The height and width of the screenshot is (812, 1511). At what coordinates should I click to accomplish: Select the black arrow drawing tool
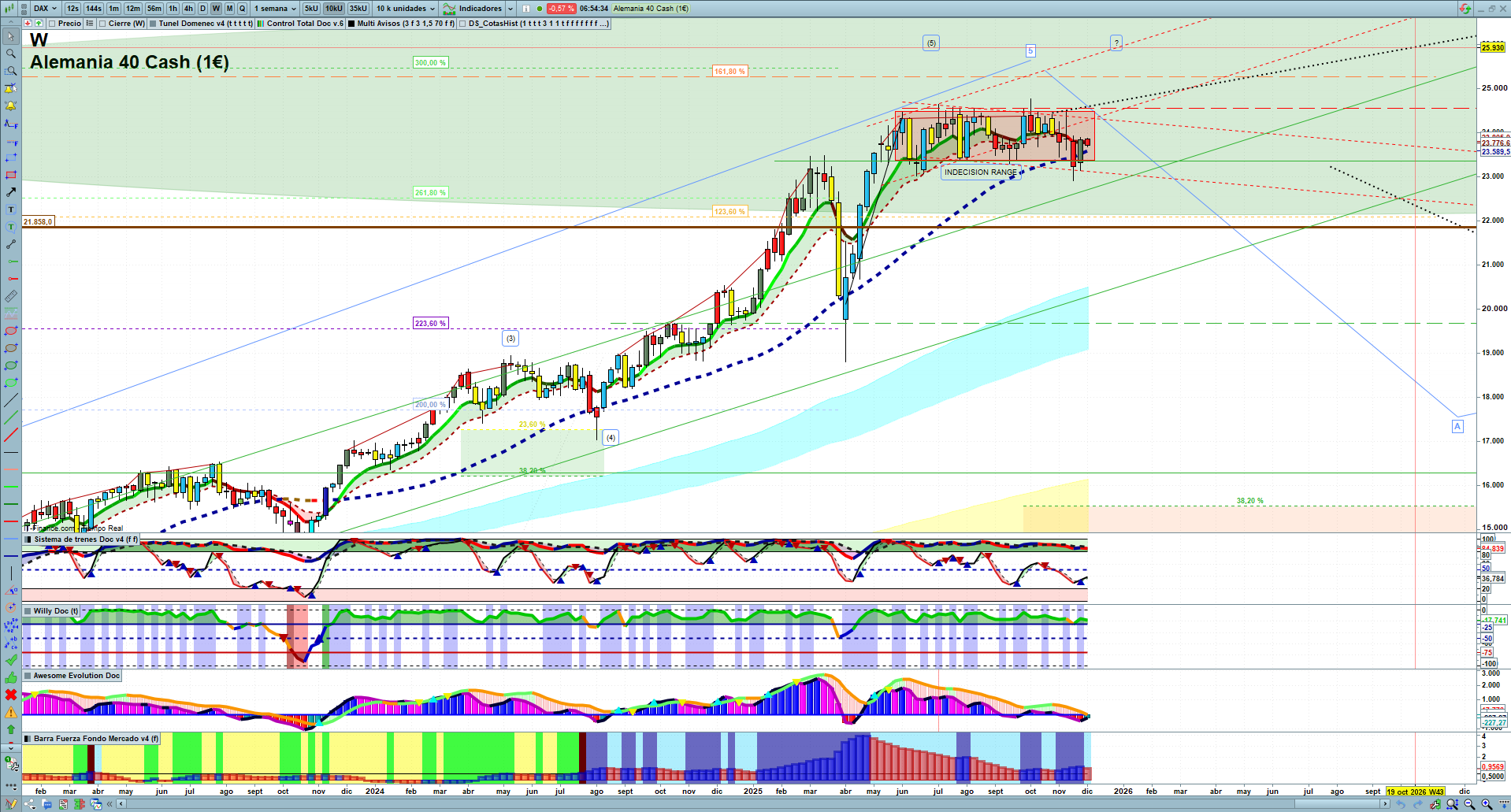coord(11,193)
